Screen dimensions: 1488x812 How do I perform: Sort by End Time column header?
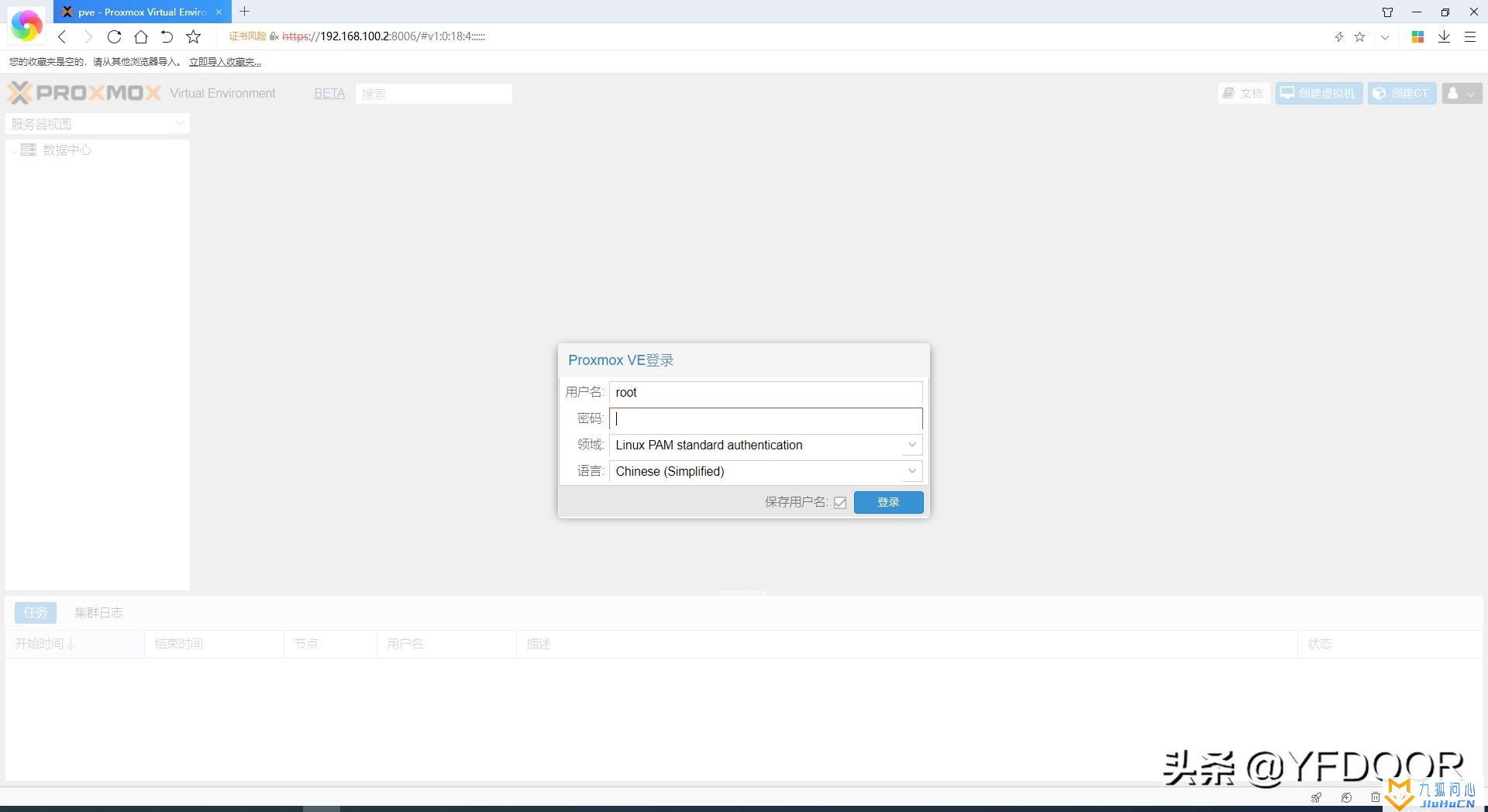point(214,644)
